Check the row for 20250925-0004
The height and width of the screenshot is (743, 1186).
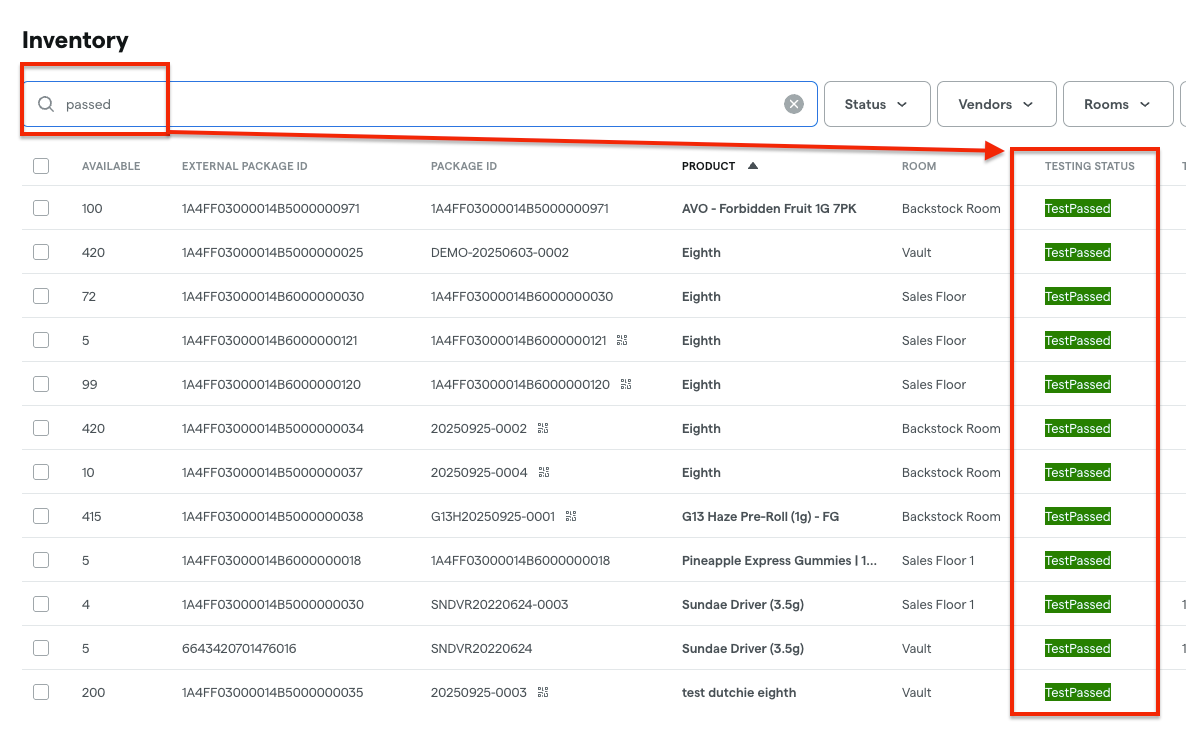click(x=41, y=472)
